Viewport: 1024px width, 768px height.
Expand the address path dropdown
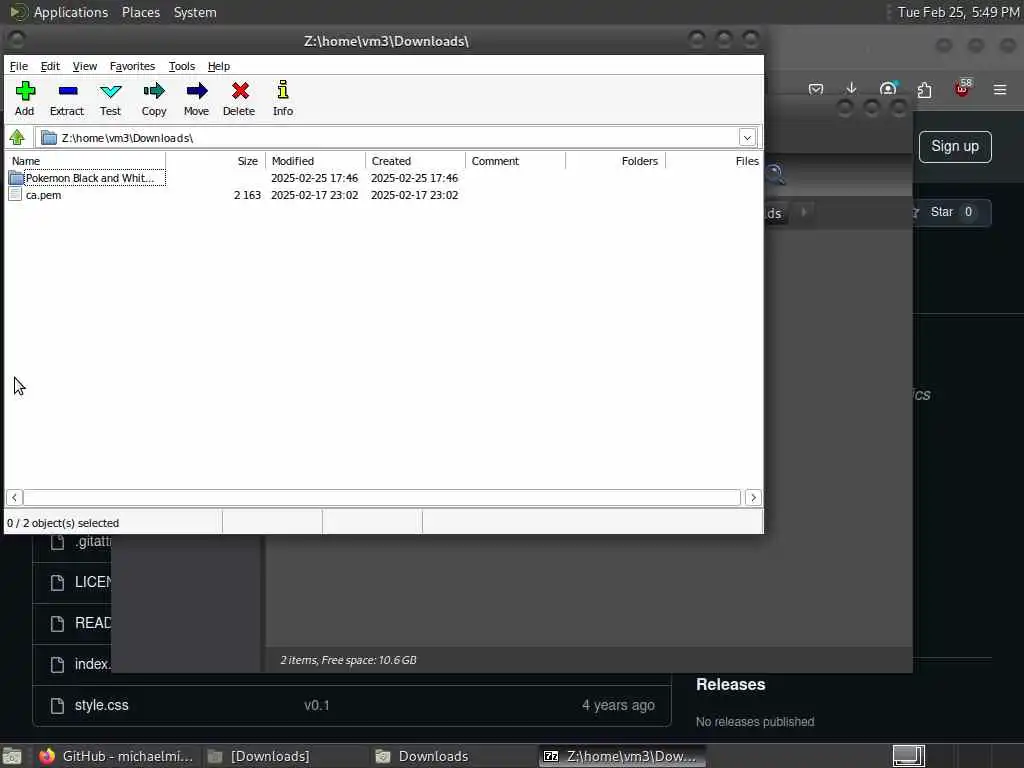click(747, 138)
